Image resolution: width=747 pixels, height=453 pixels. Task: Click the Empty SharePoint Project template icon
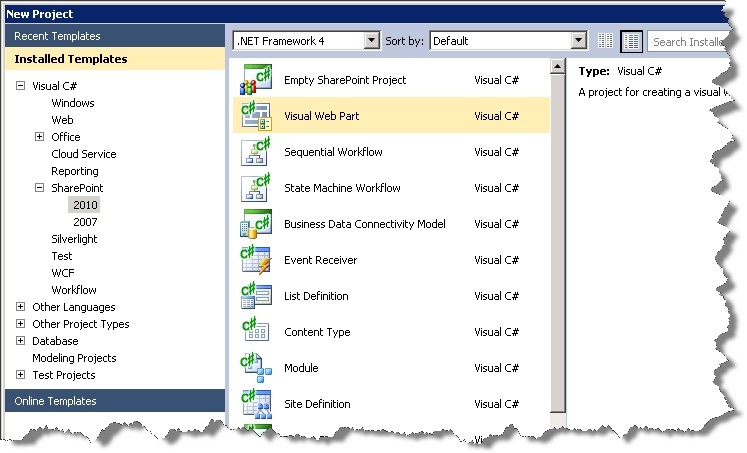(256, 80)
